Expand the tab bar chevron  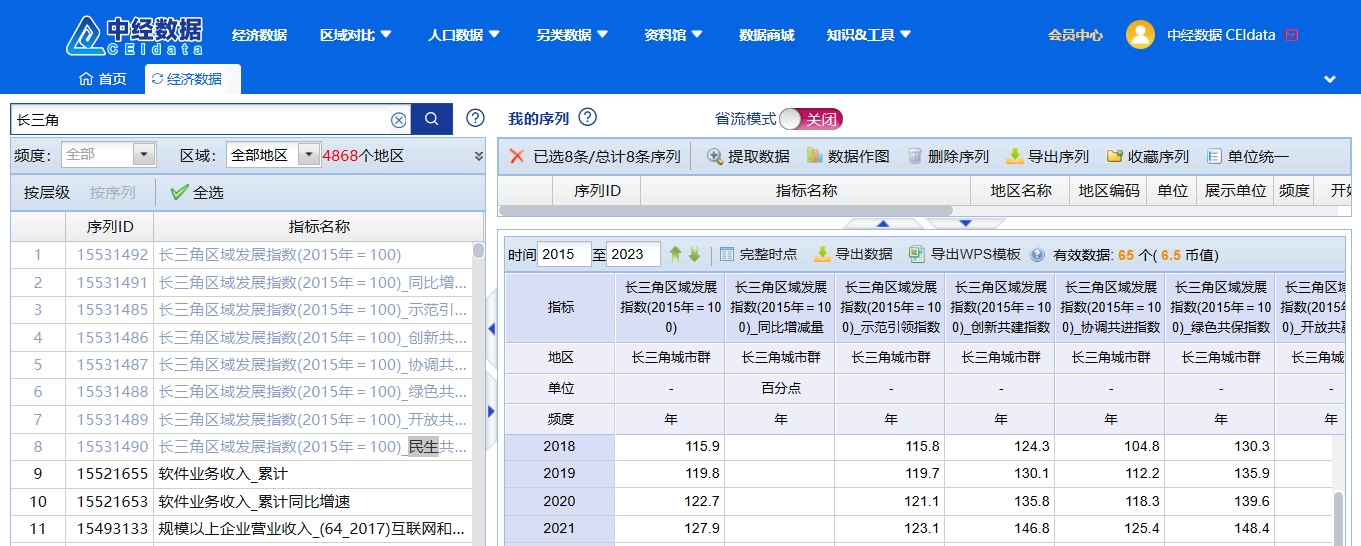point(1329,79)
